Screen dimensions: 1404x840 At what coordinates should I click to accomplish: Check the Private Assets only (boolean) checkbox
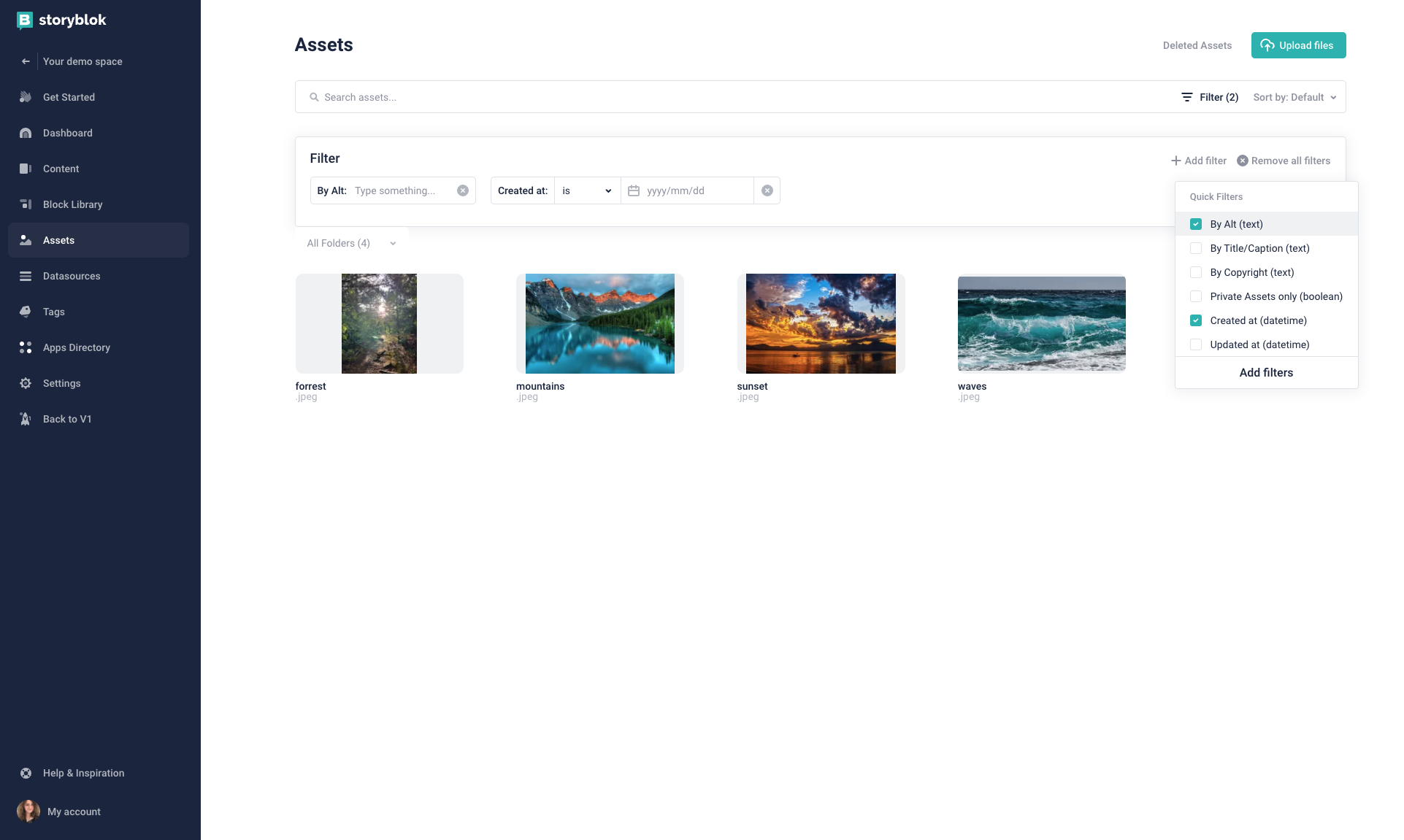point(1196,296)
